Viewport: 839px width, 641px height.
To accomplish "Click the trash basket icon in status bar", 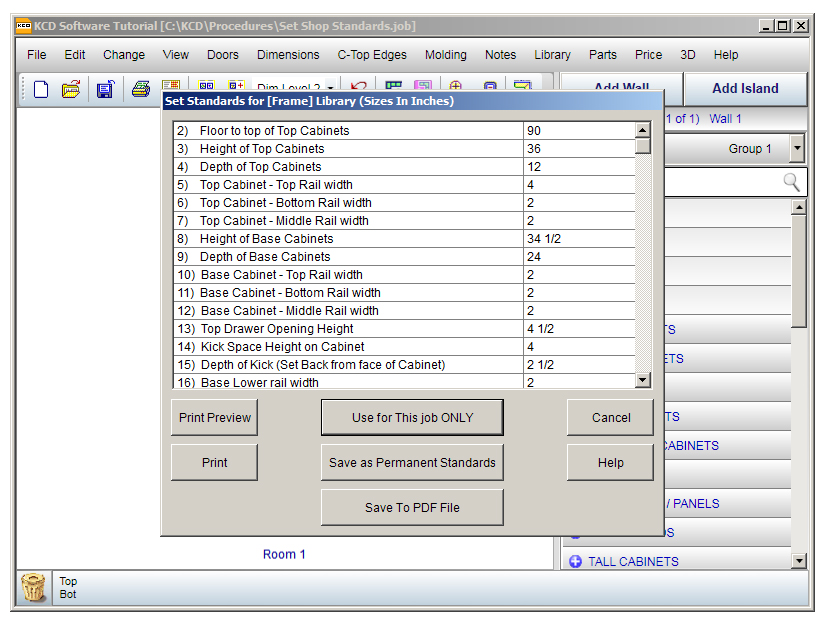I will (33, 587).
